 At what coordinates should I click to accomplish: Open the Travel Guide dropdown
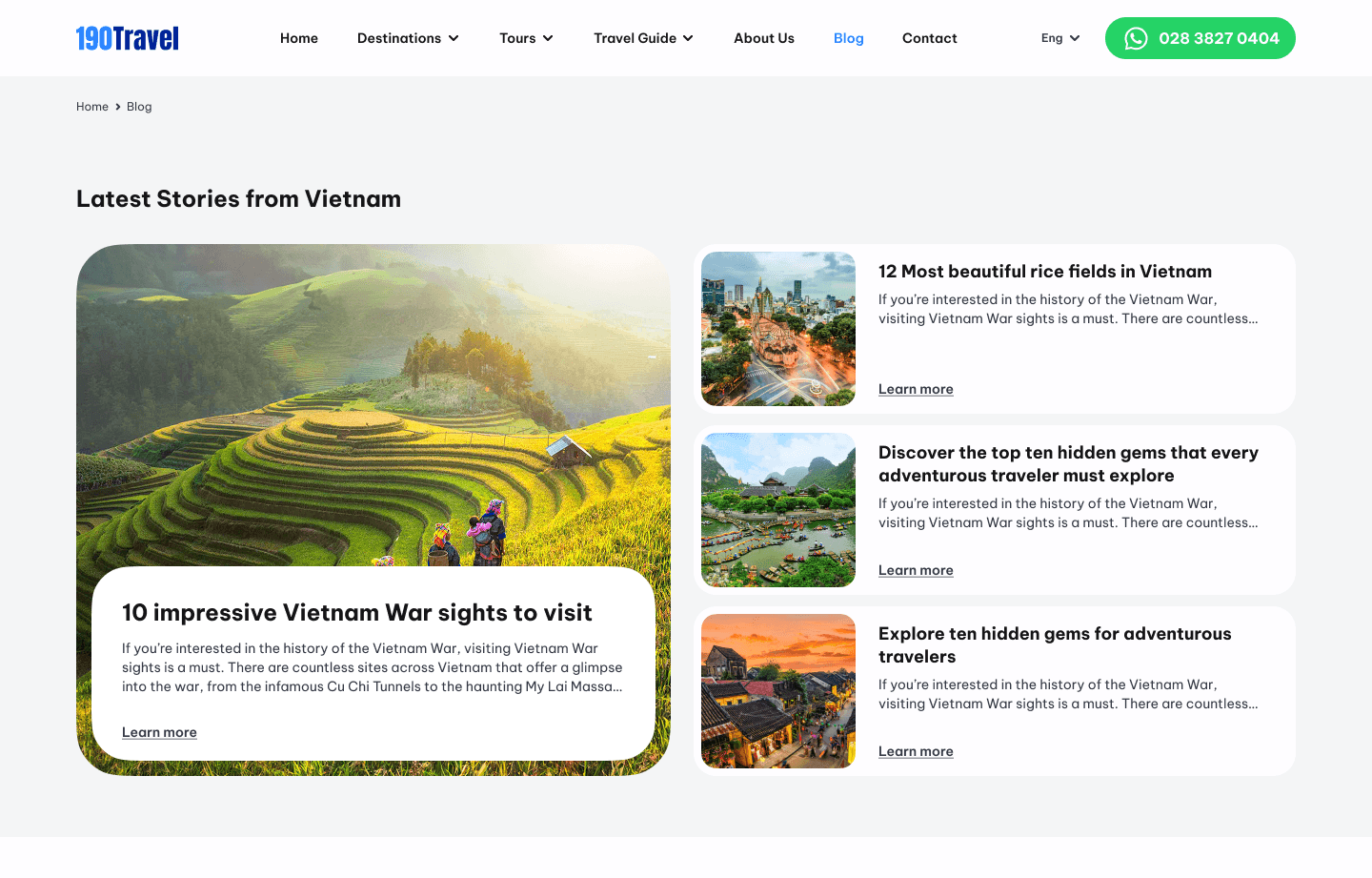(643, 38)
